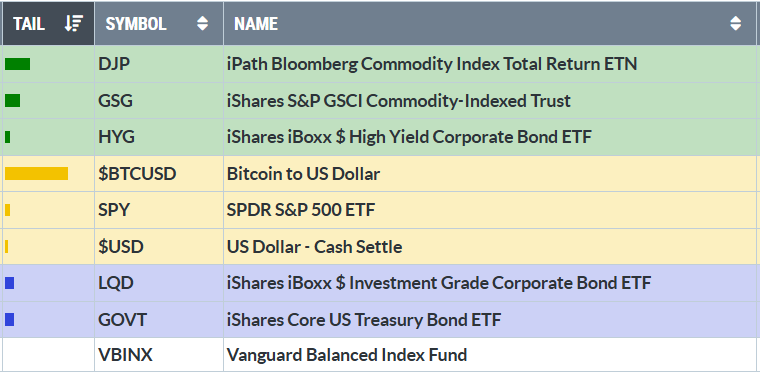The image size is (760, 374).
Task: Select the $USD symbol row
Action: click(380, 247)
